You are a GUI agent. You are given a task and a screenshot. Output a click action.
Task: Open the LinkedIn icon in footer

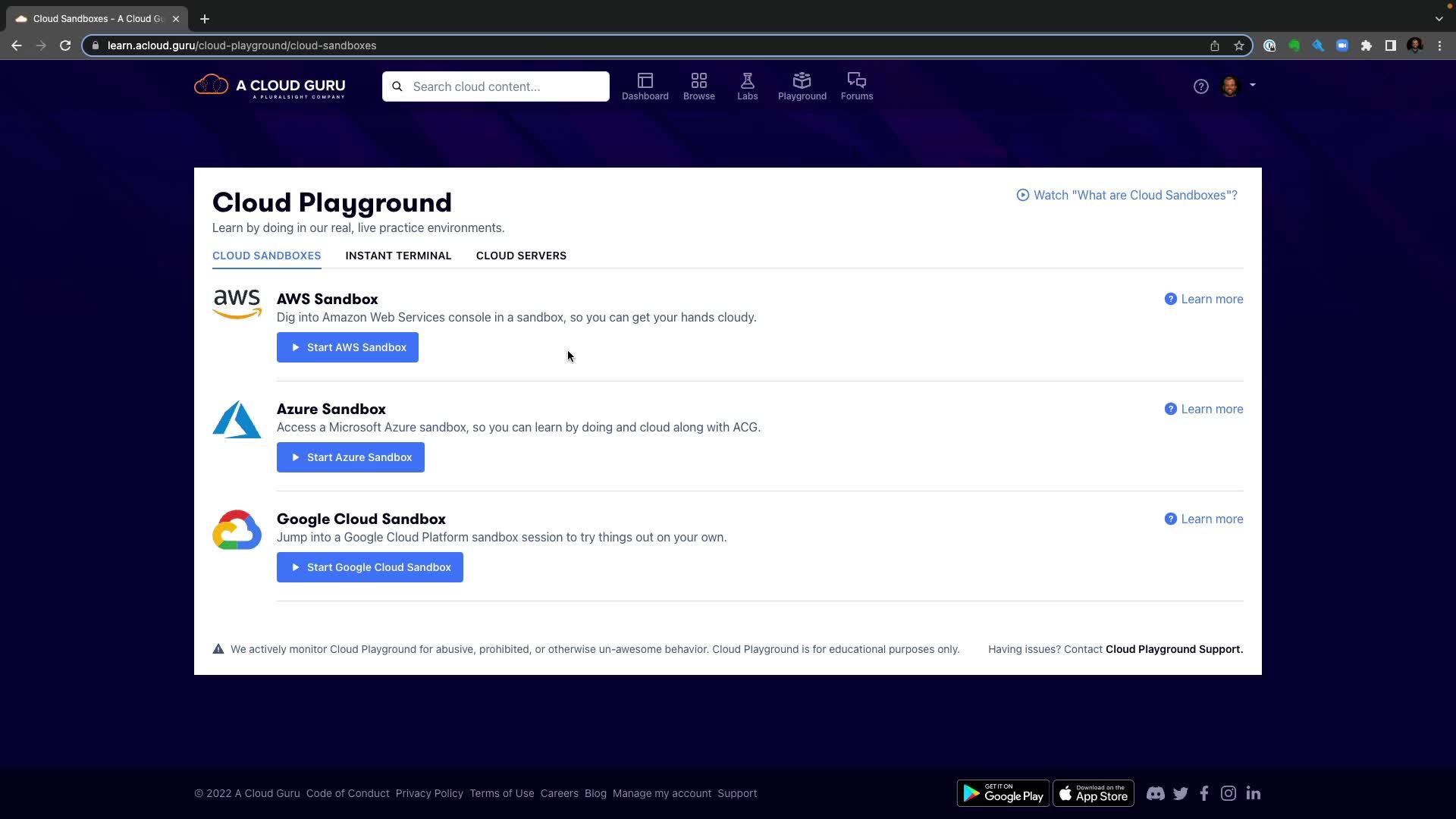coord(1253,793)
